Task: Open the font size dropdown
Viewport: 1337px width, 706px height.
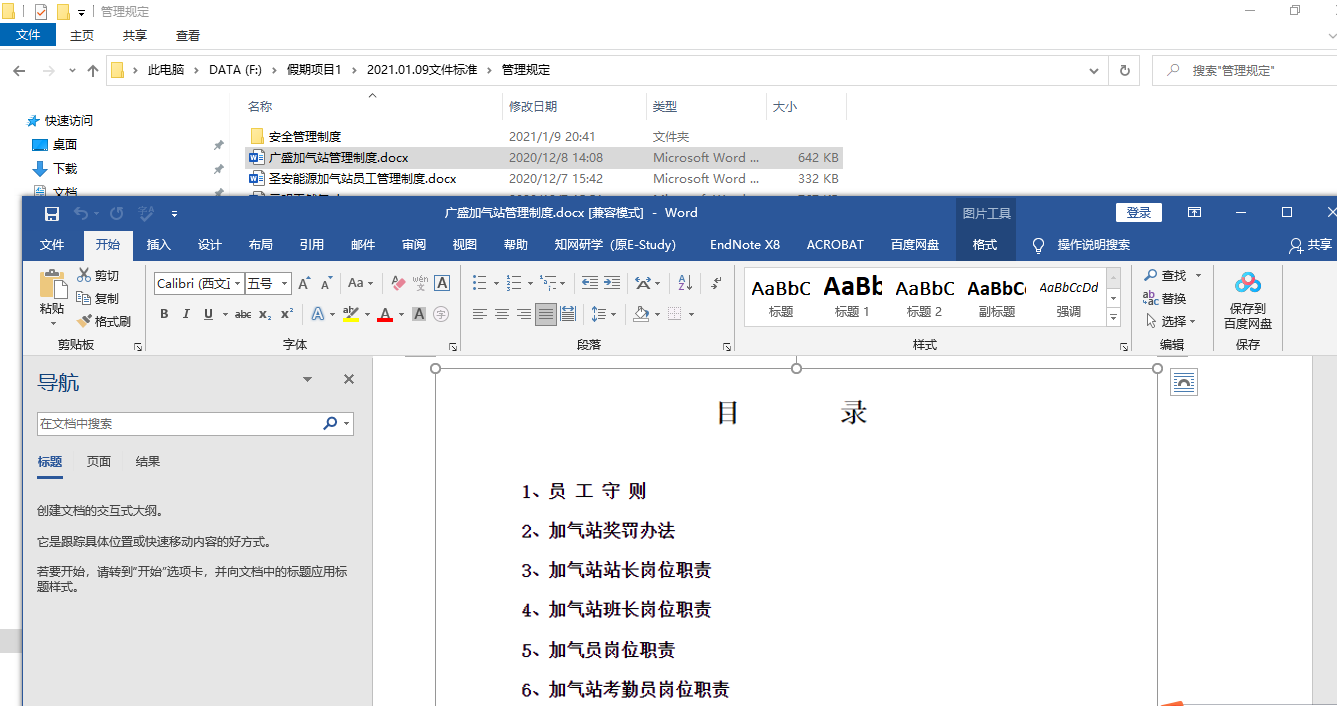Action: coord(284,284)
